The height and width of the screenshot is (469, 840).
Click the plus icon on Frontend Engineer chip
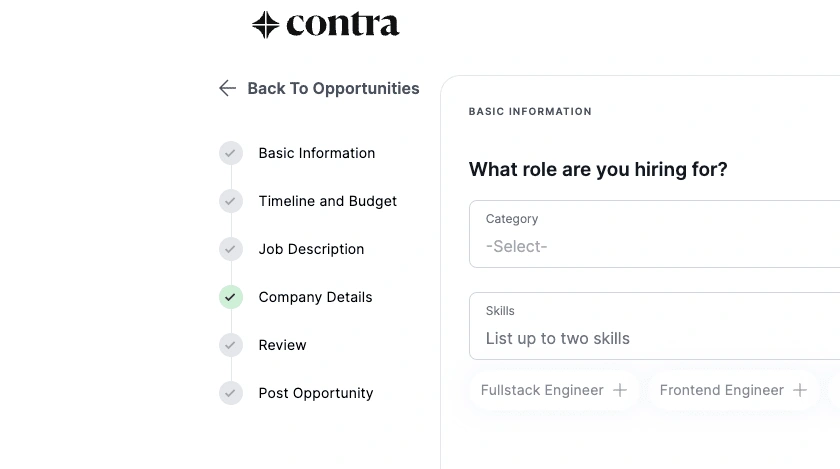coord(800,390)
